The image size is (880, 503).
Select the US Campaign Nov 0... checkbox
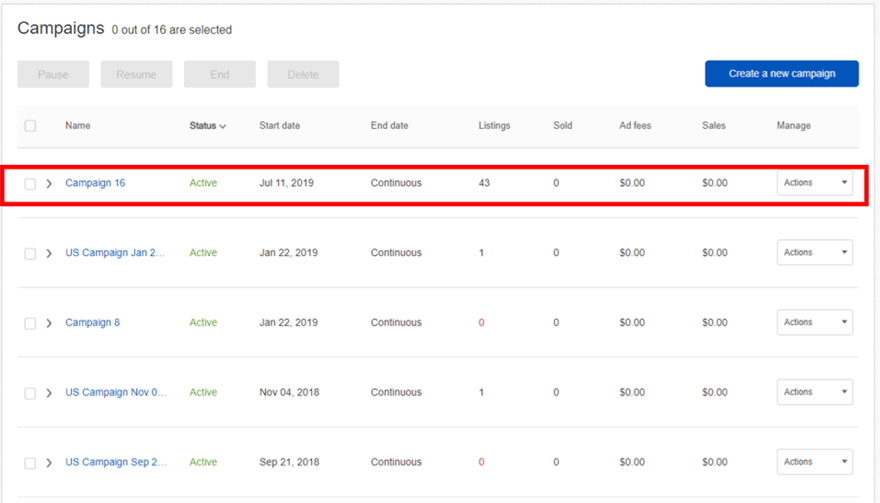(30, 393)
